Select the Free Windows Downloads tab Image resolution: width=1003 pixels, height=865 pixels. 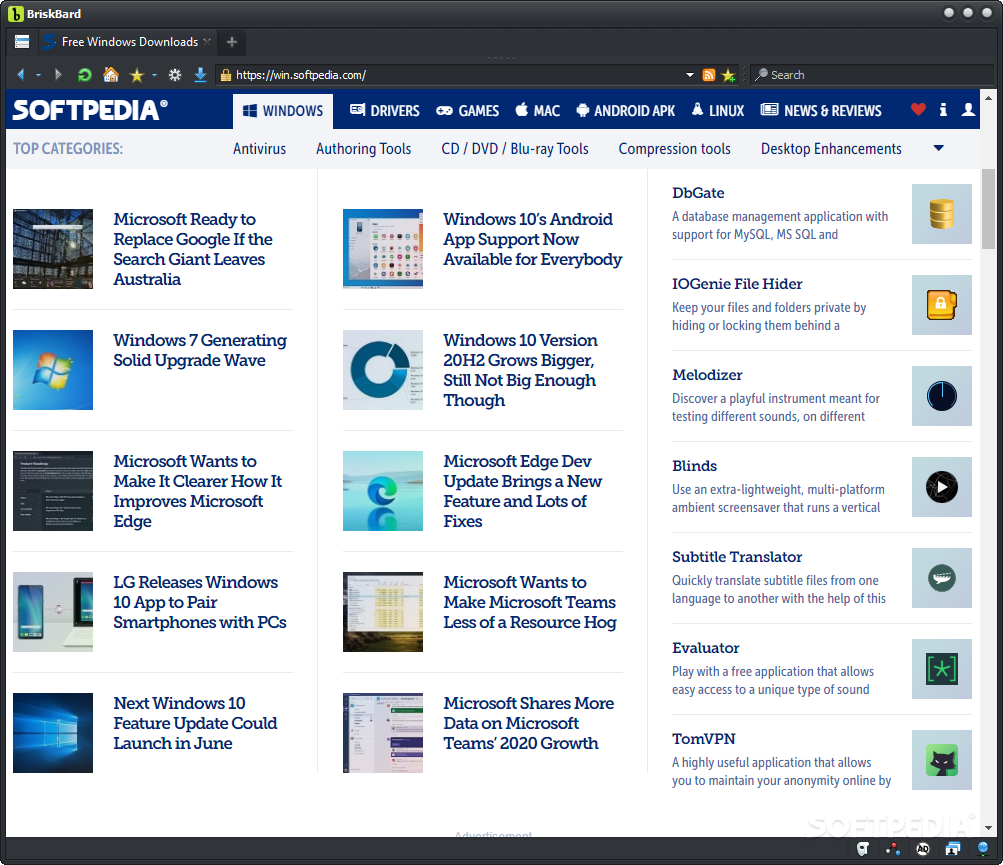128,42
